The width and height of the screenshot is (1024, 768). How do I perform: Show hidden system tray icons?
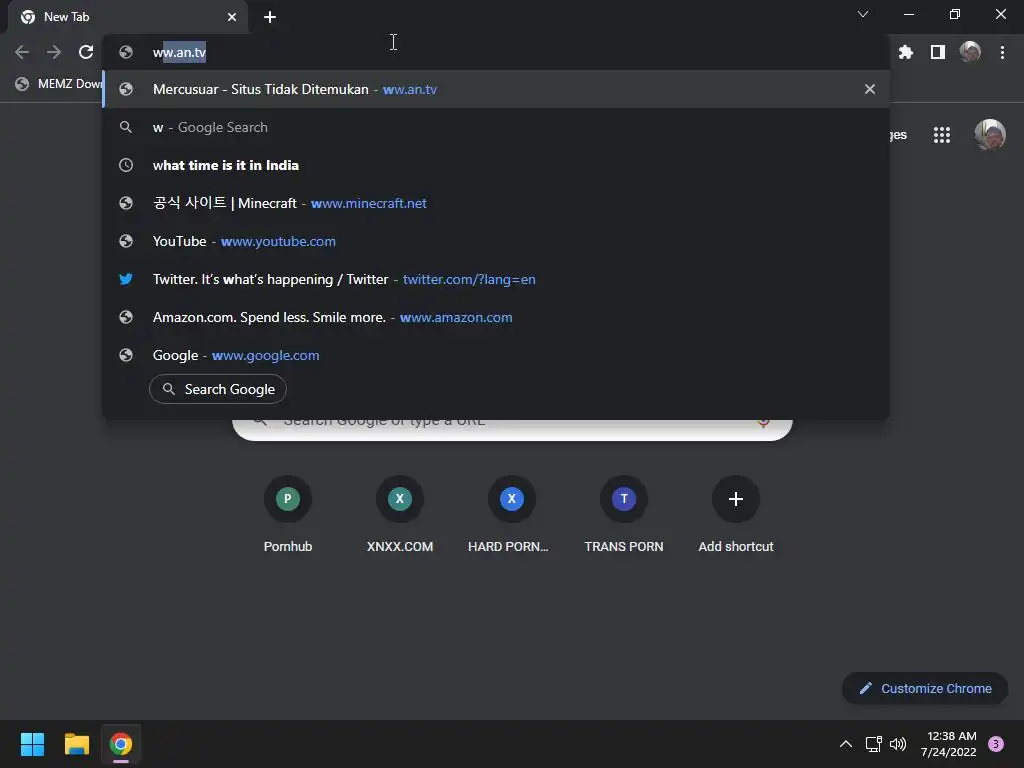[x=846, y=744]
